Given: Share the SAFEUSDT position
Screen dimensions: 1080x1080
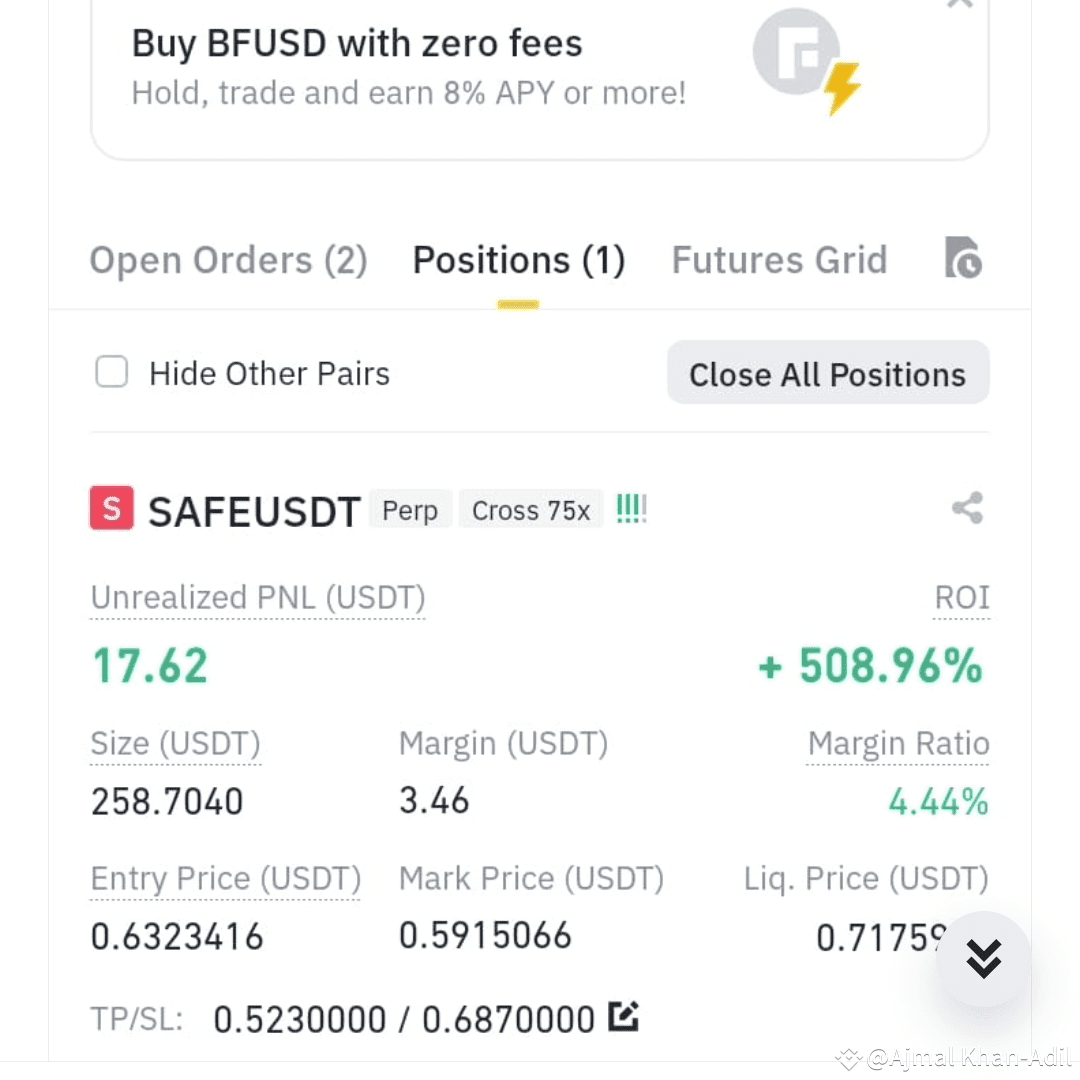Looking at the screenshot, I should click(967, 508).
